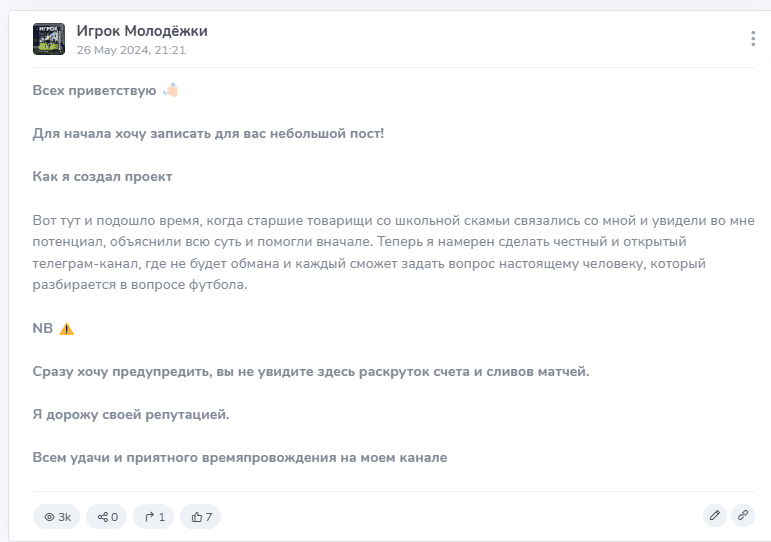Screen dimensions: 771x542
Task: Click the line "Я дорожу своей репутацией."
Action: click(x=131, y=415)
